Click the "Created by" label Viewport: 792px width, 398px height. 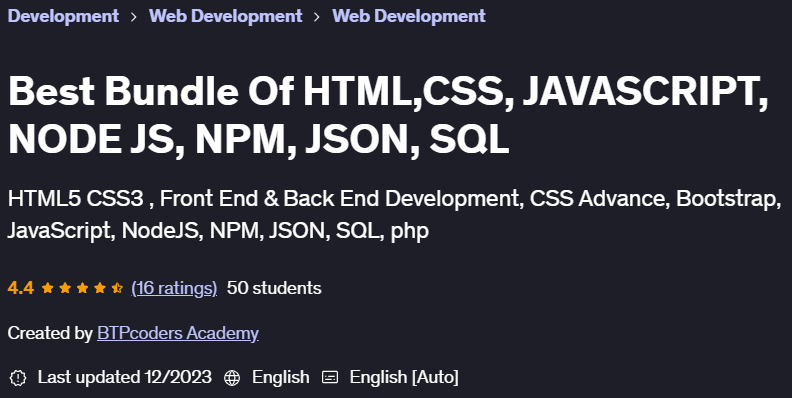coord(50,333)
